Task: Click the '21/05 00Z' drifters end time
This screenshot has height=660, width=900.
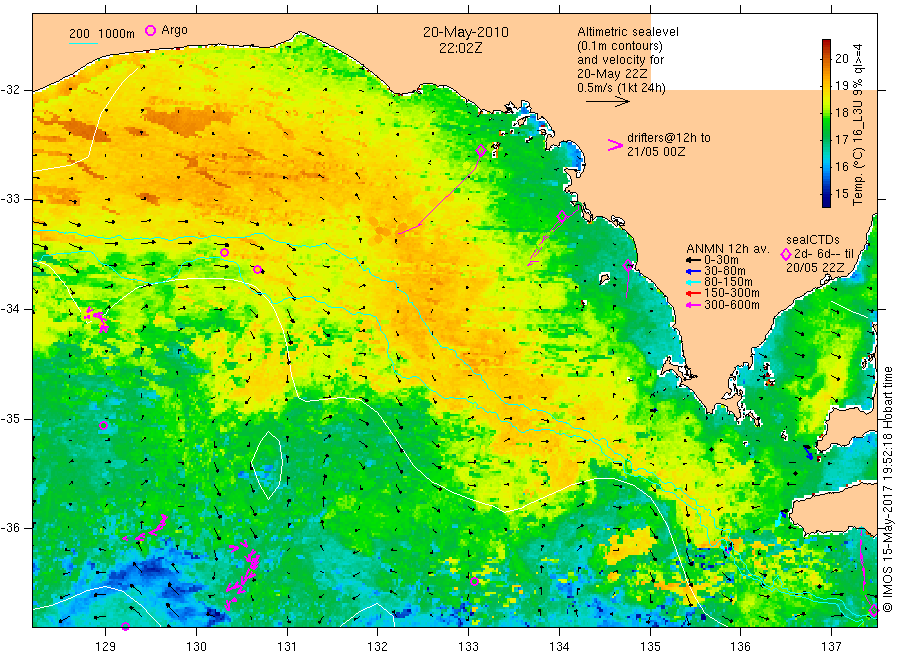Action: 655,152
